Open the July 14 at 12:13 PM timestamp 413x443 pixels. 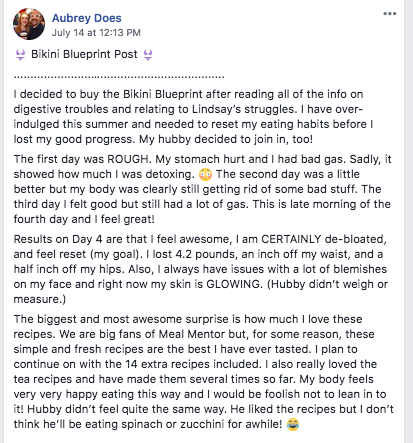coord(96,33)
